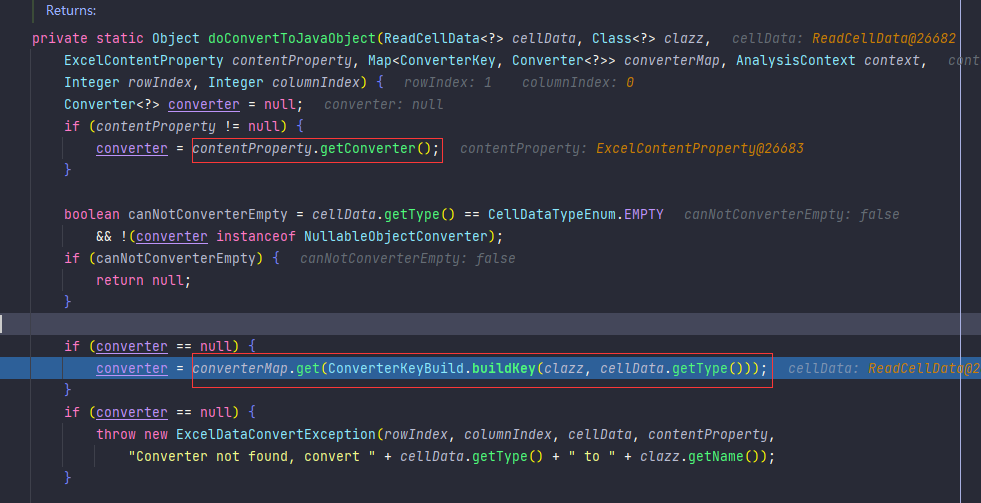Click the "Converter not found, convert" string literal
Viewport: 981px width, 503px height.
click(x=260, y=456)
